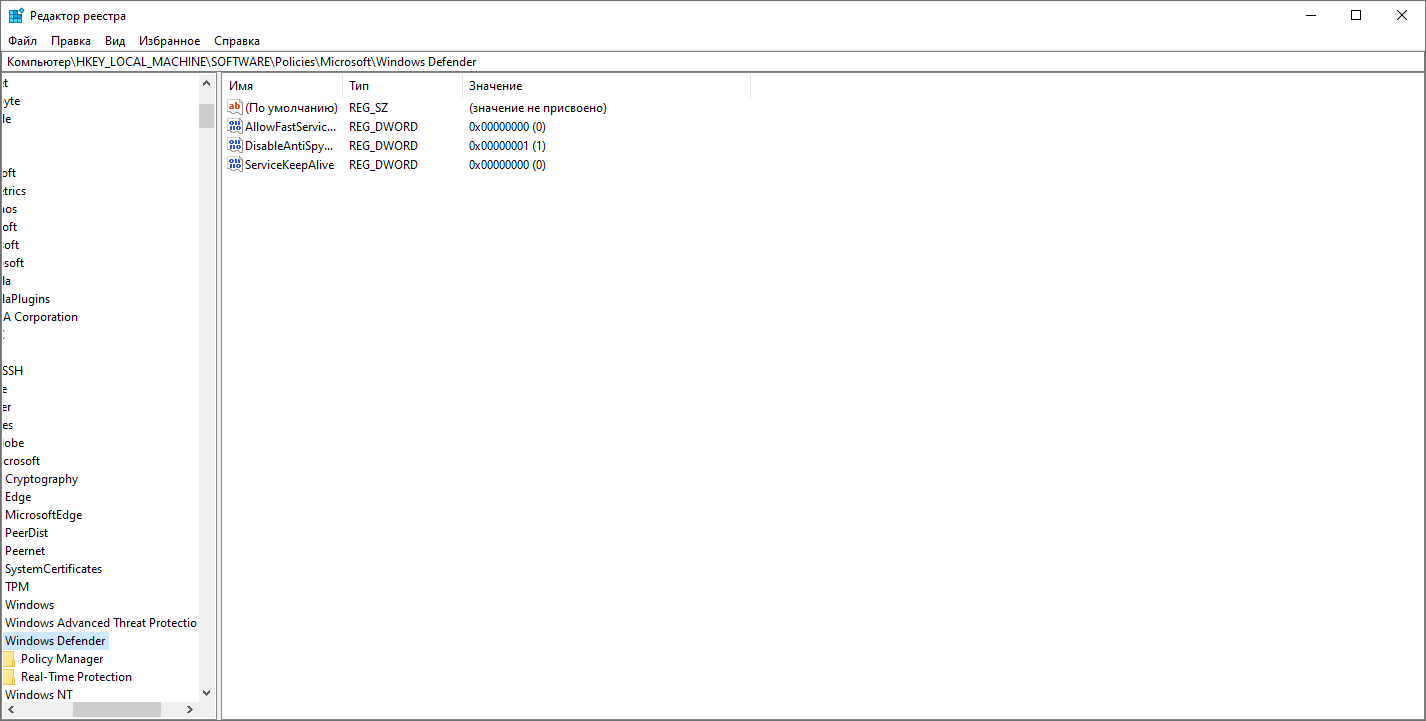Minimize the Registry Editor window
Screen dimensions: 1426x721
pyautogui.click(x=1310, y=15)
